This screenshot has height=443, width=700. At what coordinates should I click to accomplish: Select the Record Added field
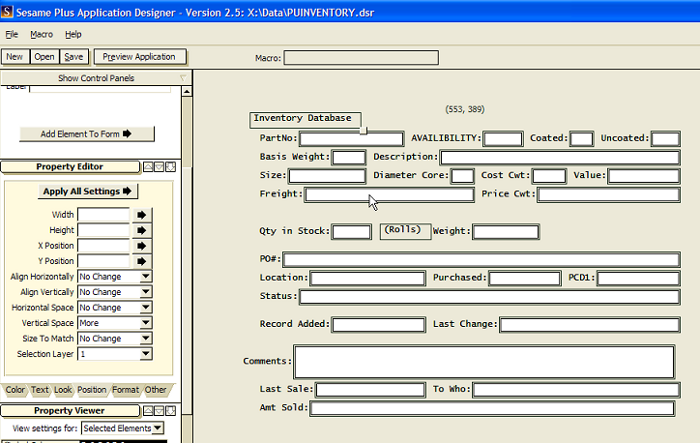[379, 325]
